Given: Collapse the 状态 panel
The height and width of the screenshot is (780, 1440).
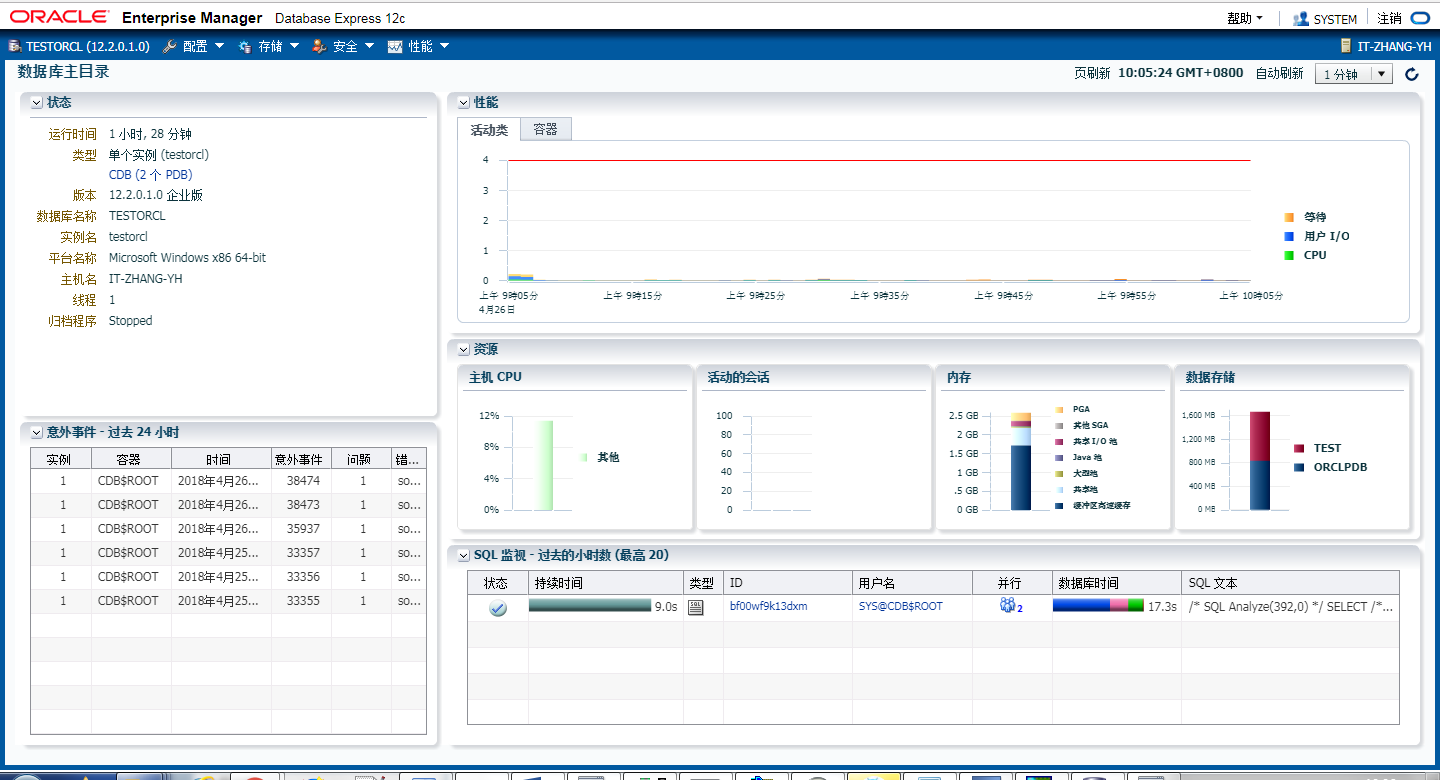Looking at the screenshot, I should click(x=36, y=102).
